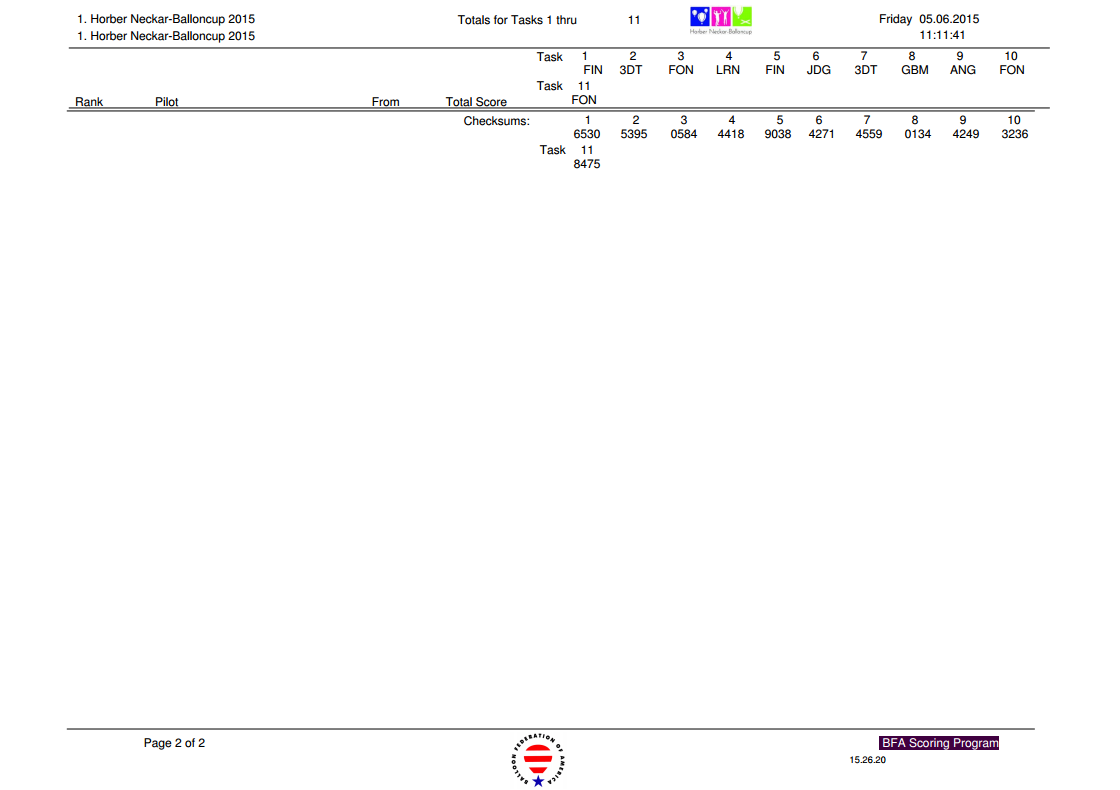Click the Total Score column header
The width and height of the screenshot is (1120, 790).
(x=476, y=102)
